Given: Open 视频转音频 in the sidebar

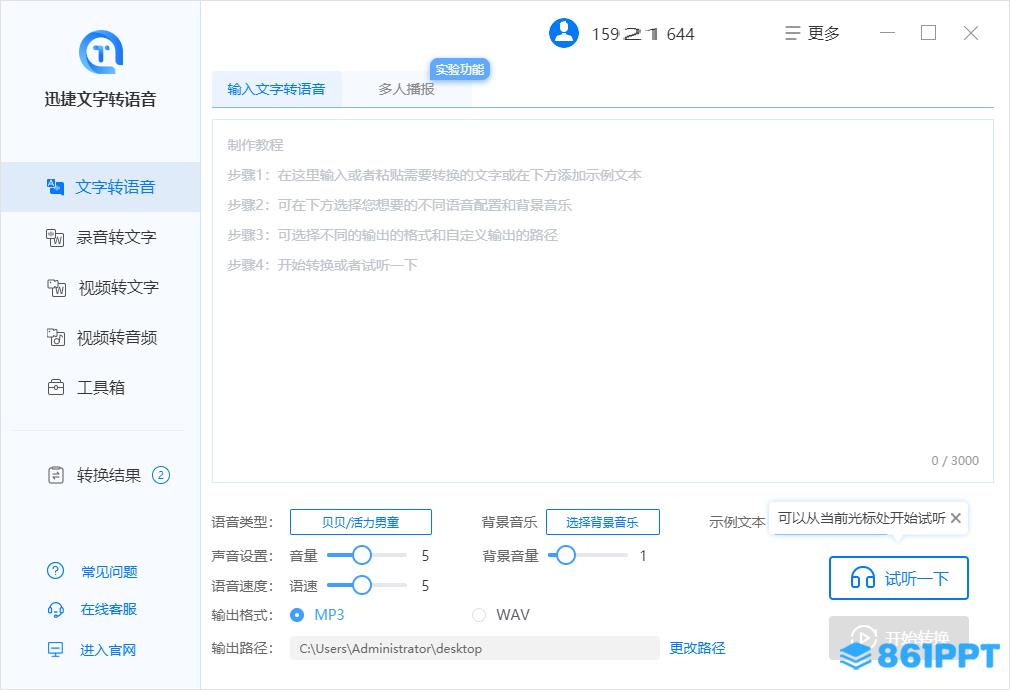Looking at the screenshot, I should (100, 337).
